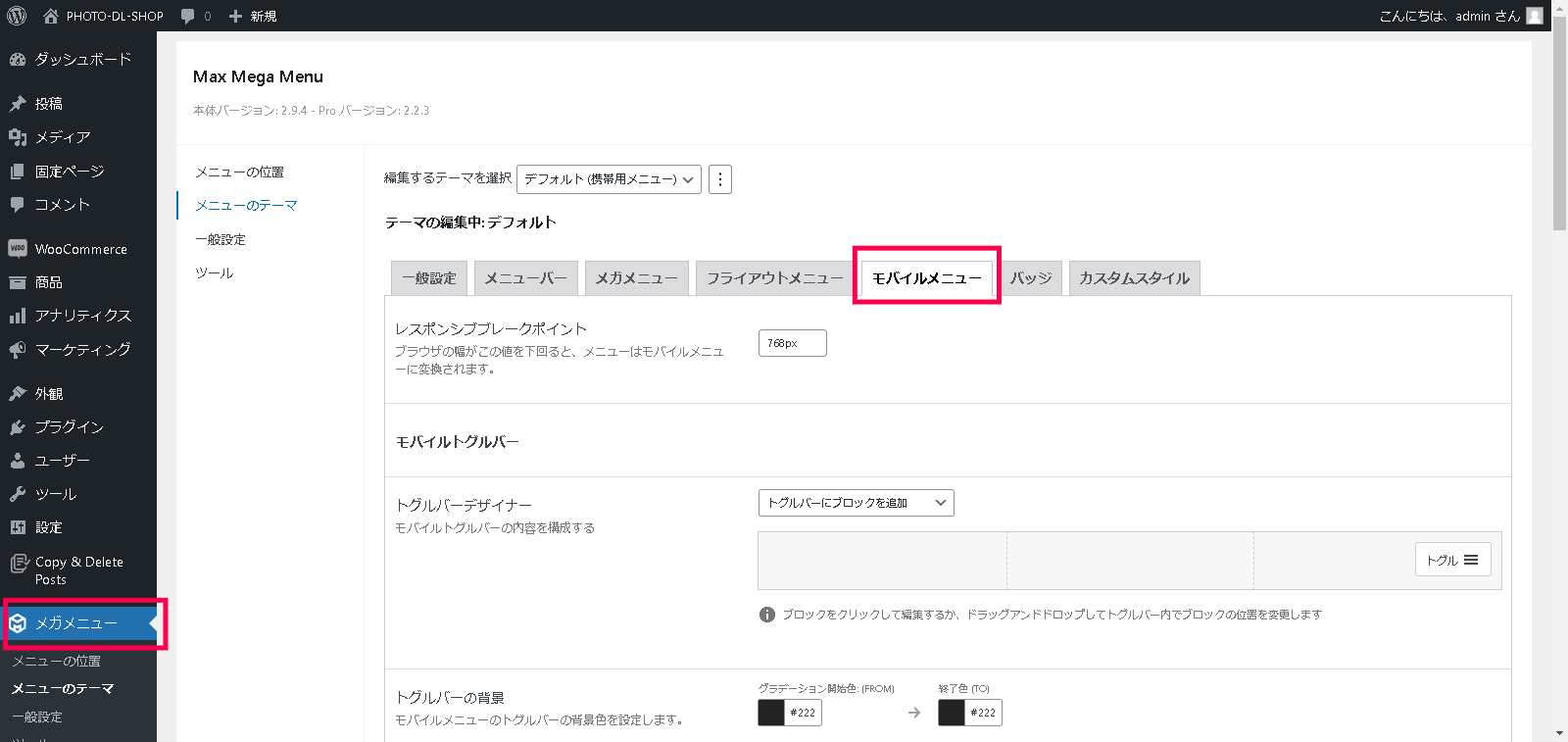Click the hamburger icon in トグル block
The height and width of the screenshot is (742, 1568).
click(x=1471, y=560)
